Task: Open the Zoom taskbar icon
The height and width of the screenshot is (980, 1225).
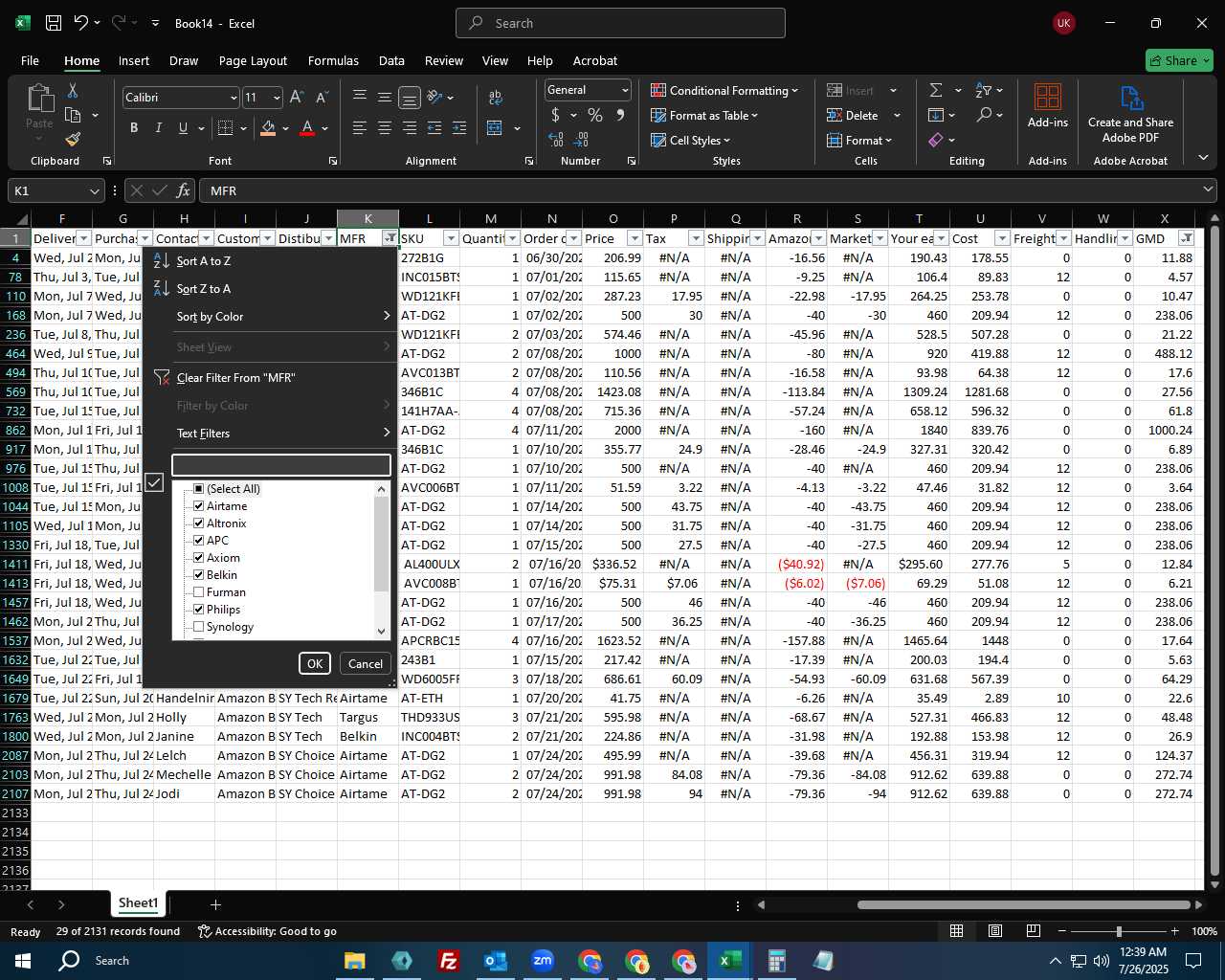Action: coord(543,960)
